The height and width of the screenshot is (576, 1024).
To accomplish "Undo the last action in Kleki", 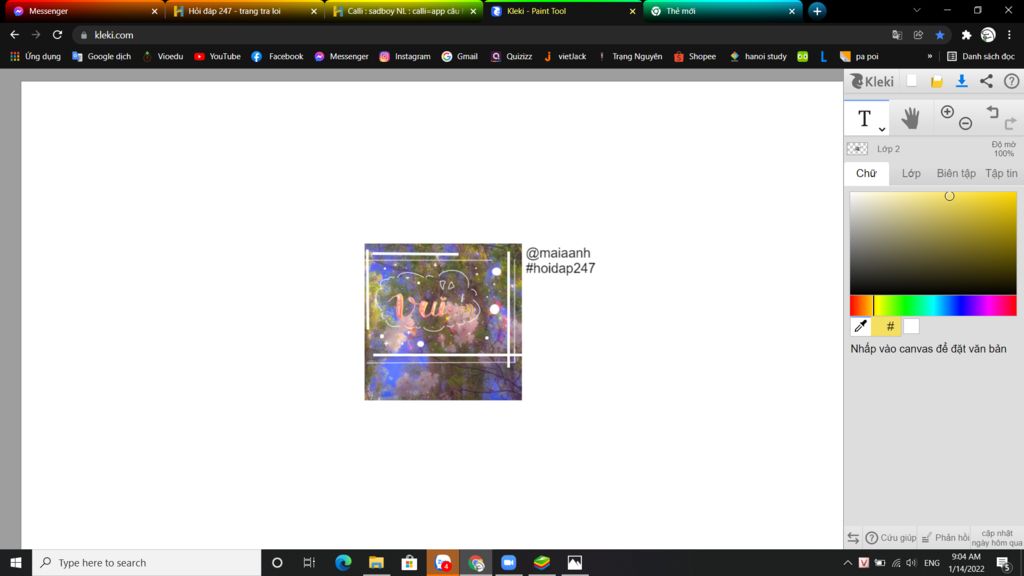I will 993,112.
